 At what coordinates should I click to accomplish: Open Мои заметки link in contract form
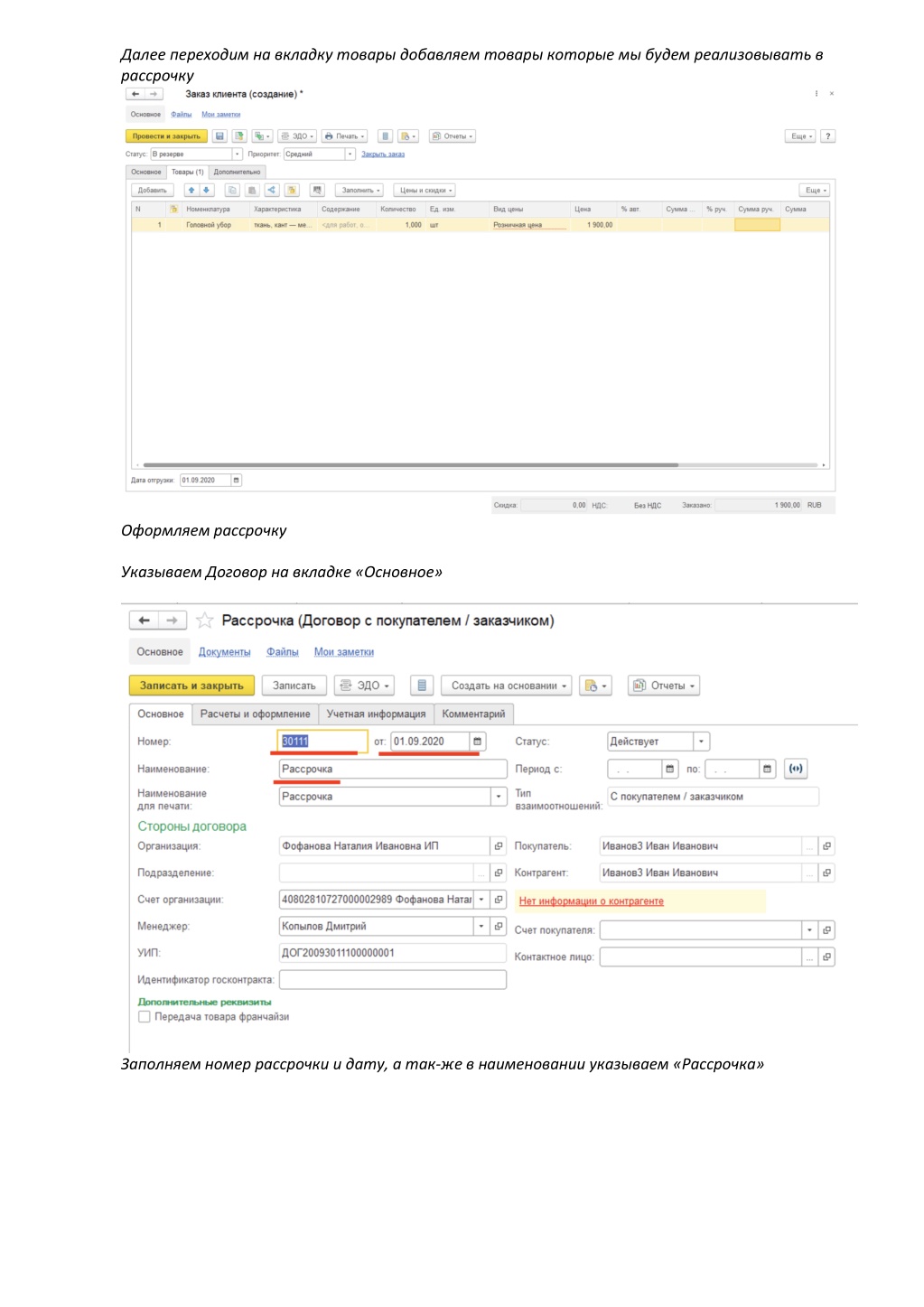pos(344,652)
